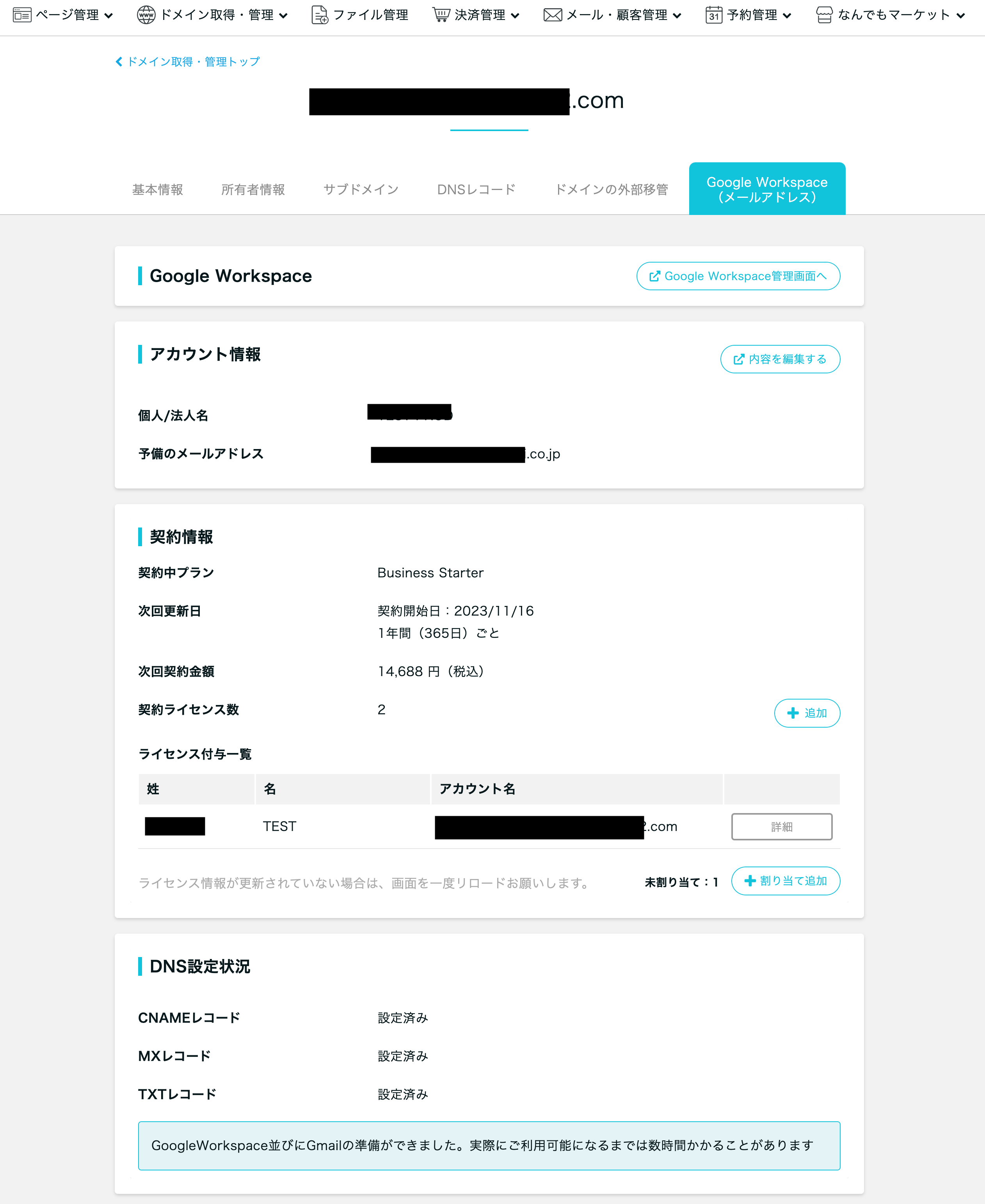Click external-link icon in Google Workspace管理画面へ button
The width and height of the screenshot is (985, 1204).
654,276
